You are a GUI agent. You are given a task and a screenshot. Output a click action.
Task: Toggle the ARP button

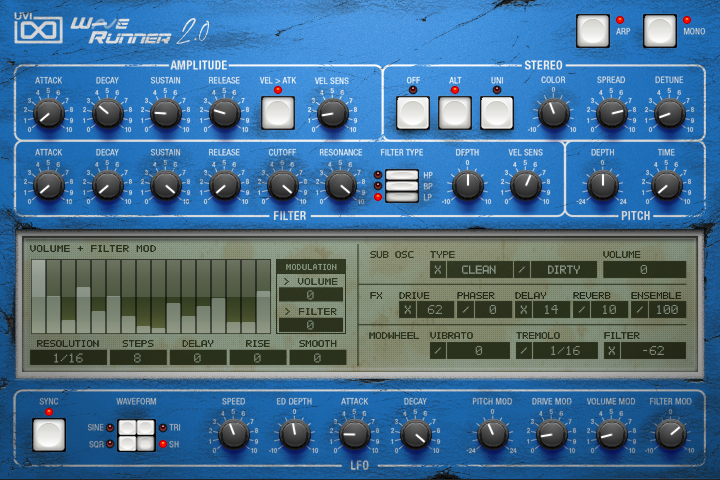(593, 31)
